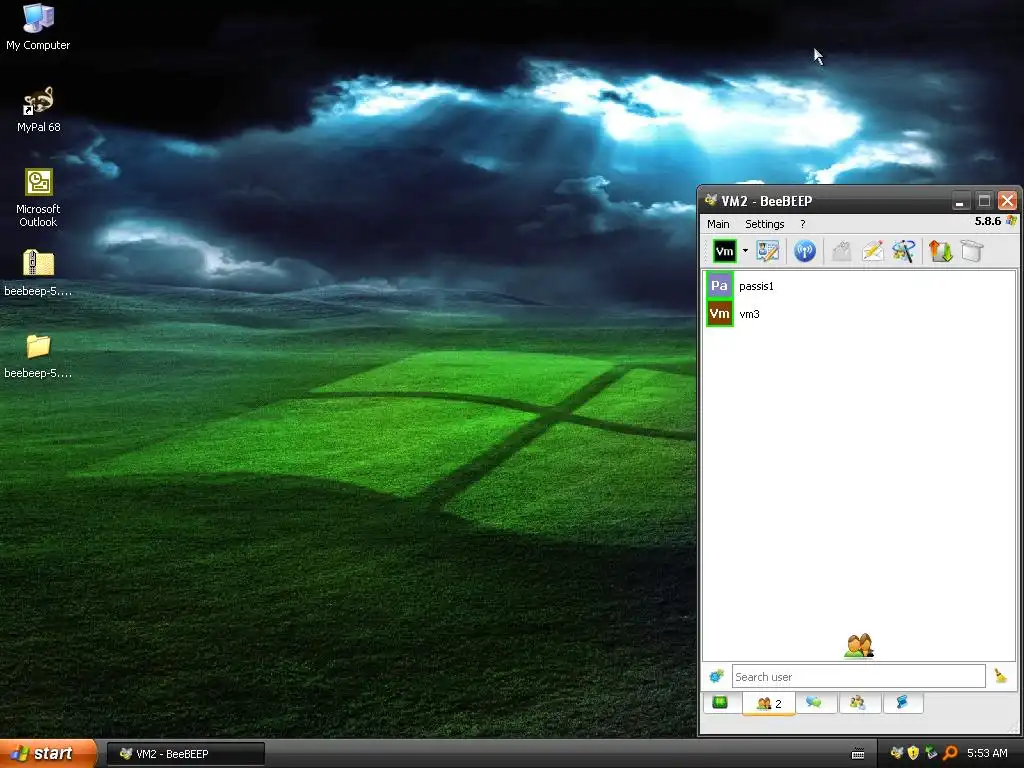The image size is (1024, 768).
Task: Open the Settings menu
Action: tap(765, 224)
